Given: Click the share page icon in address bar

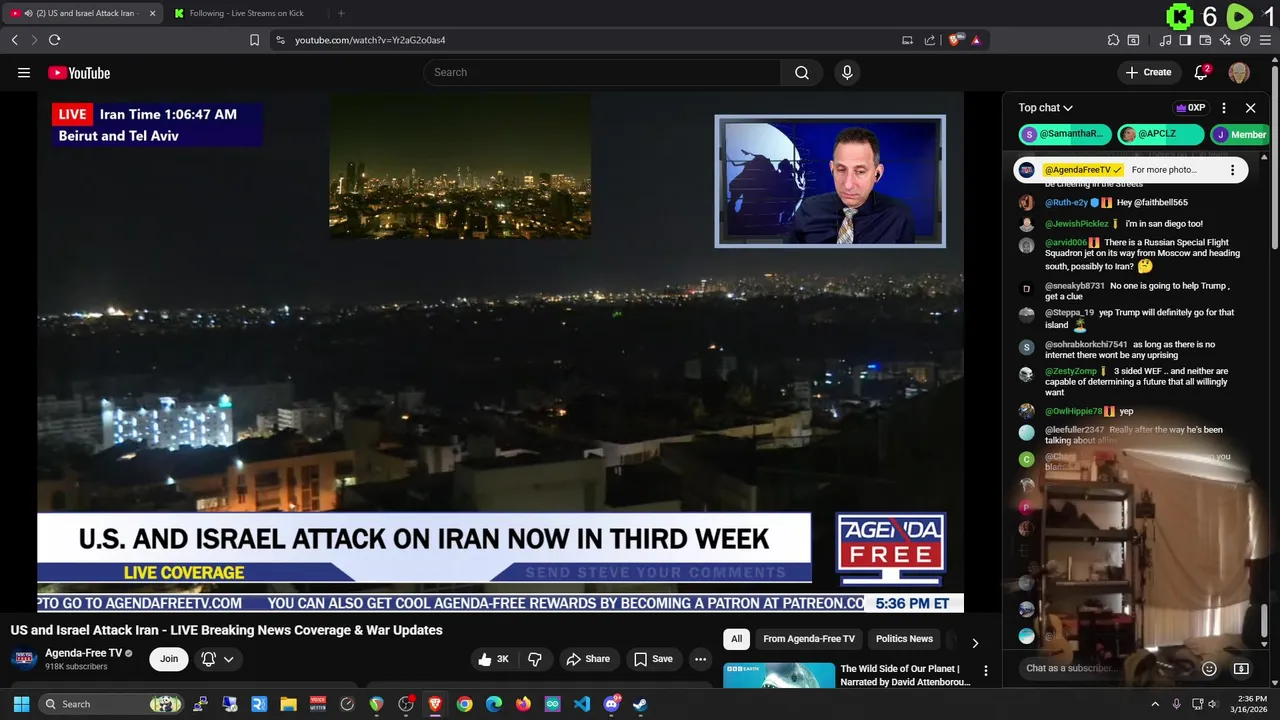Looking at the screenshot, I should click(x=930, y=40).
